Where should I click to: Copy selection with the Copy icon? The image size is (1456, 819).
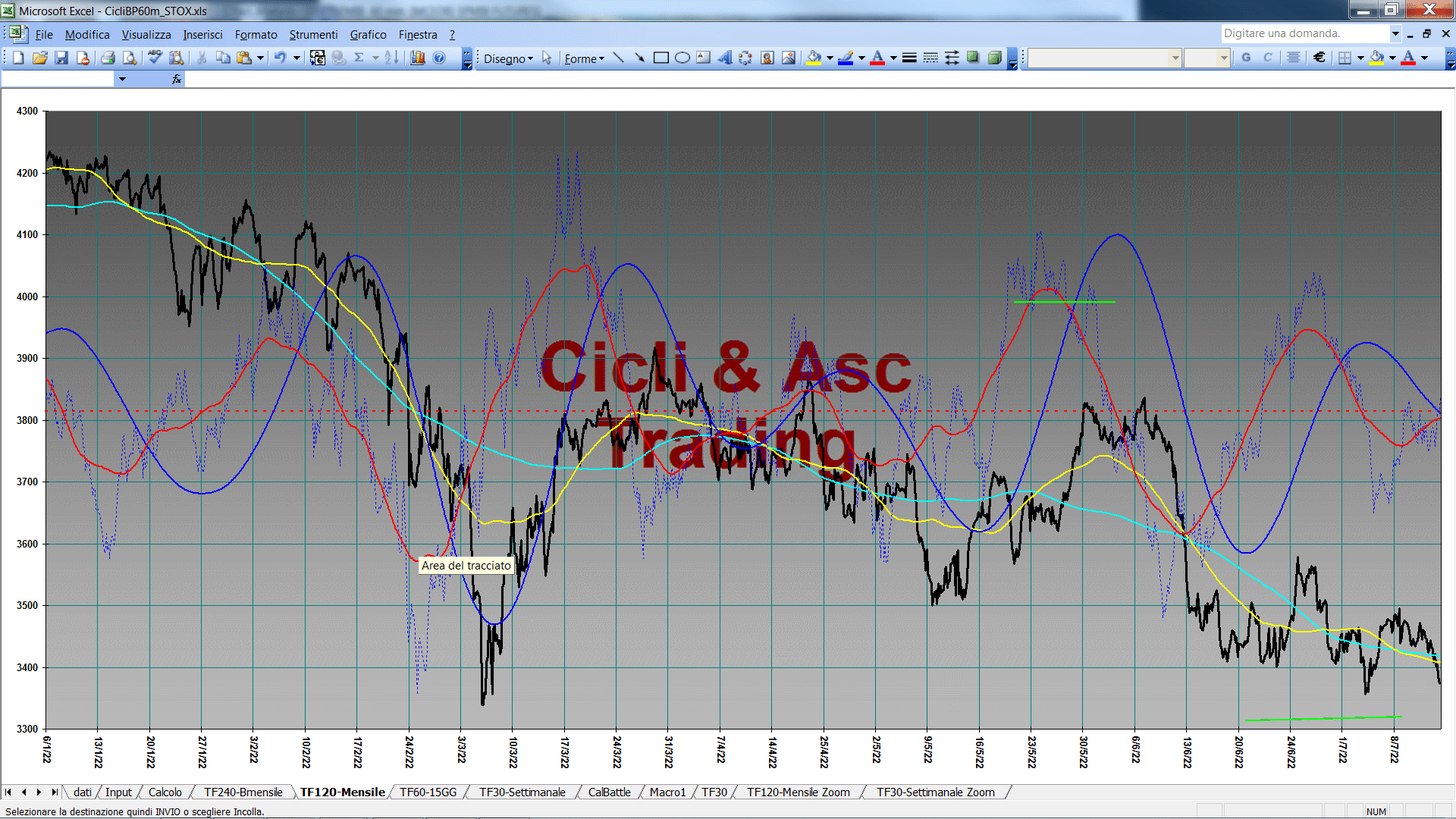click(x=223, y=58)
